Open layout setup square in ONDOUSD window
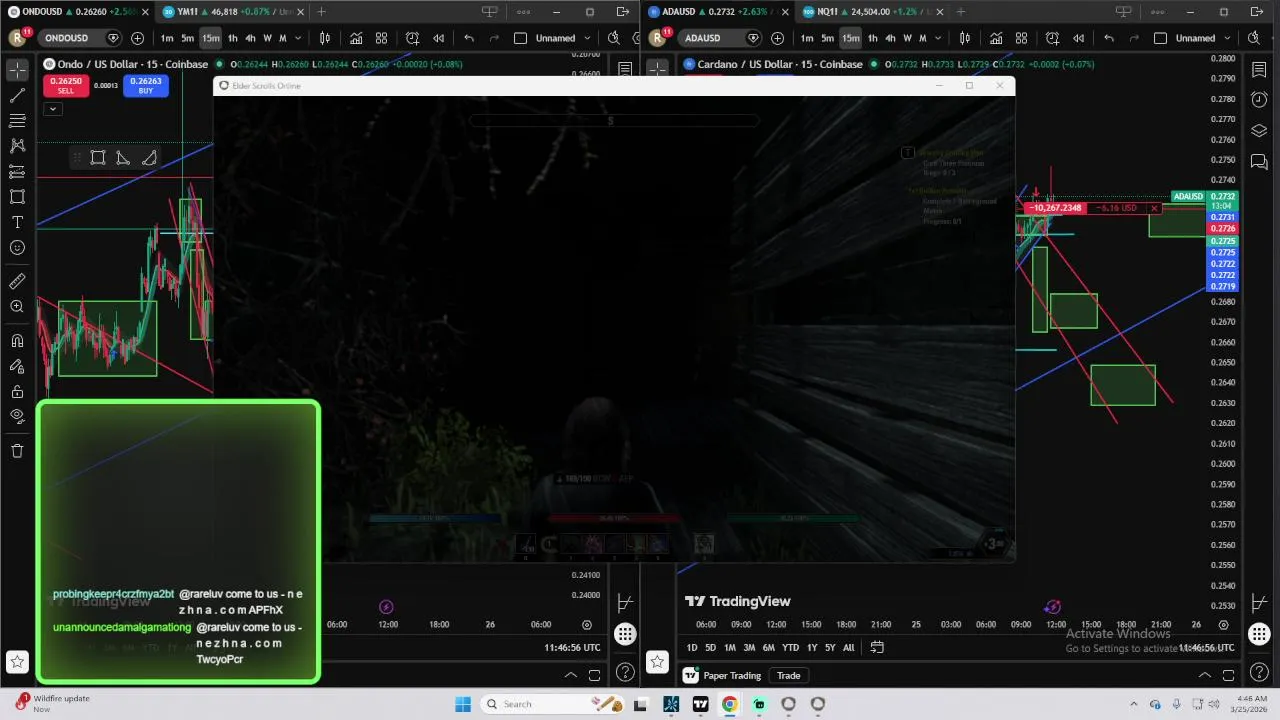 (x=520, y=38)
